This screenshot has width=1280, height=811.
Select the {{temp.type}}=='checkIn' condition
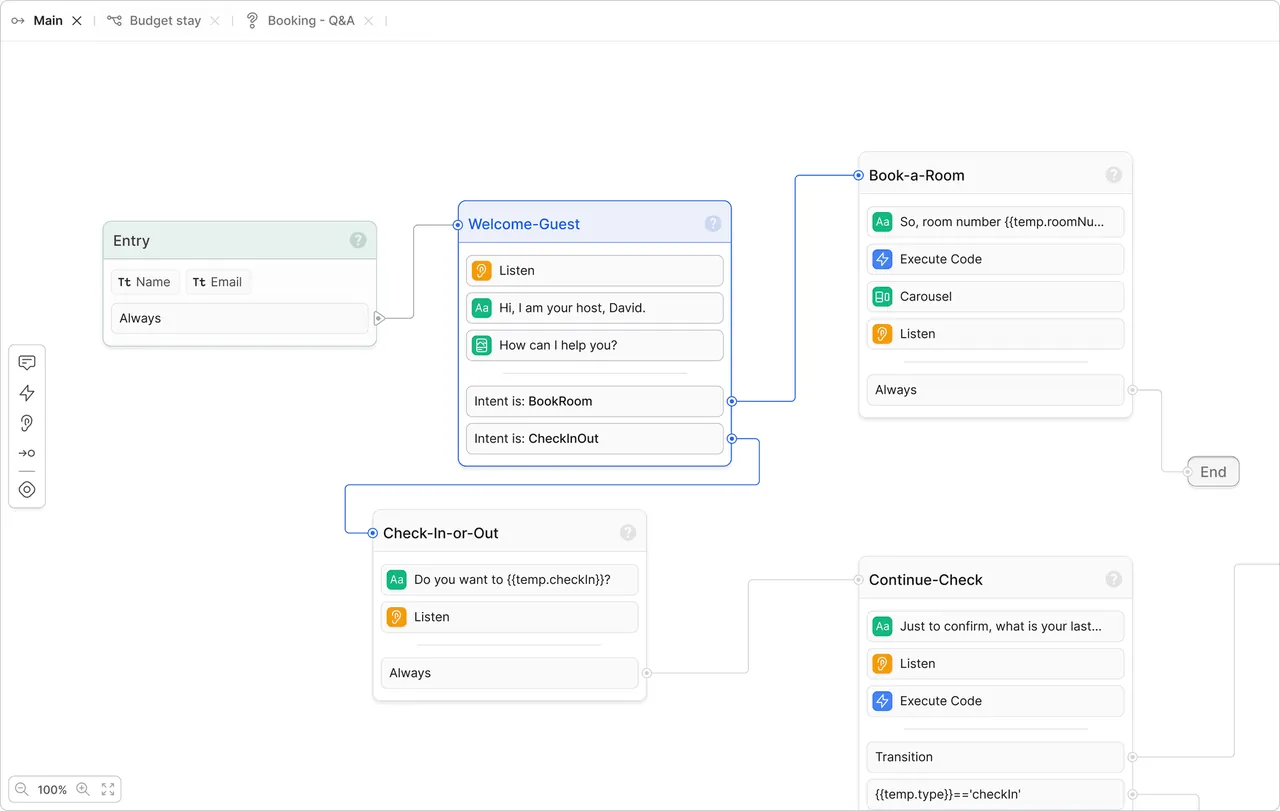pos(995,794)
